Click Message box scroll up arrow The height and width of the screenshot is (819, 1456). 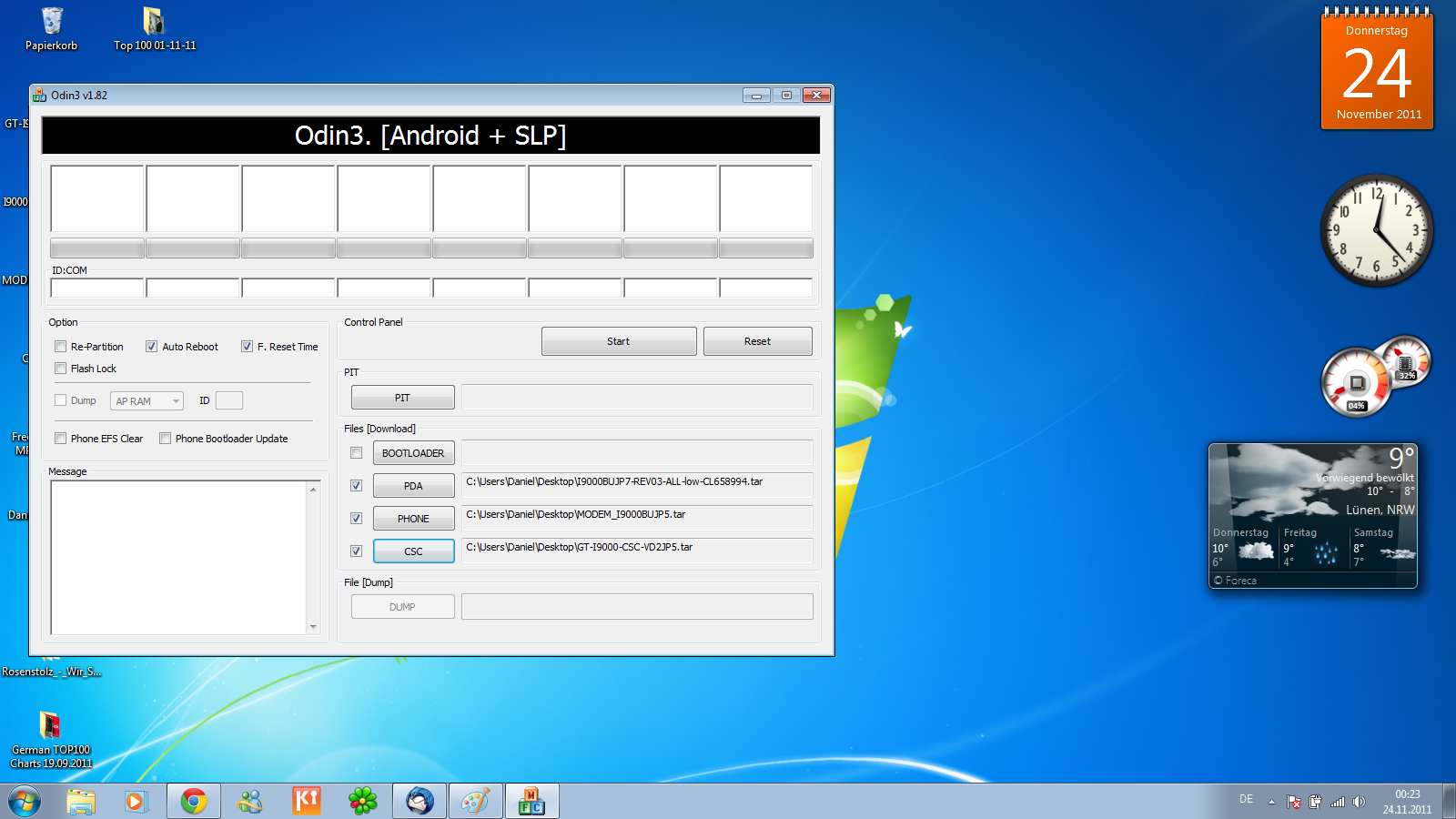314,489
